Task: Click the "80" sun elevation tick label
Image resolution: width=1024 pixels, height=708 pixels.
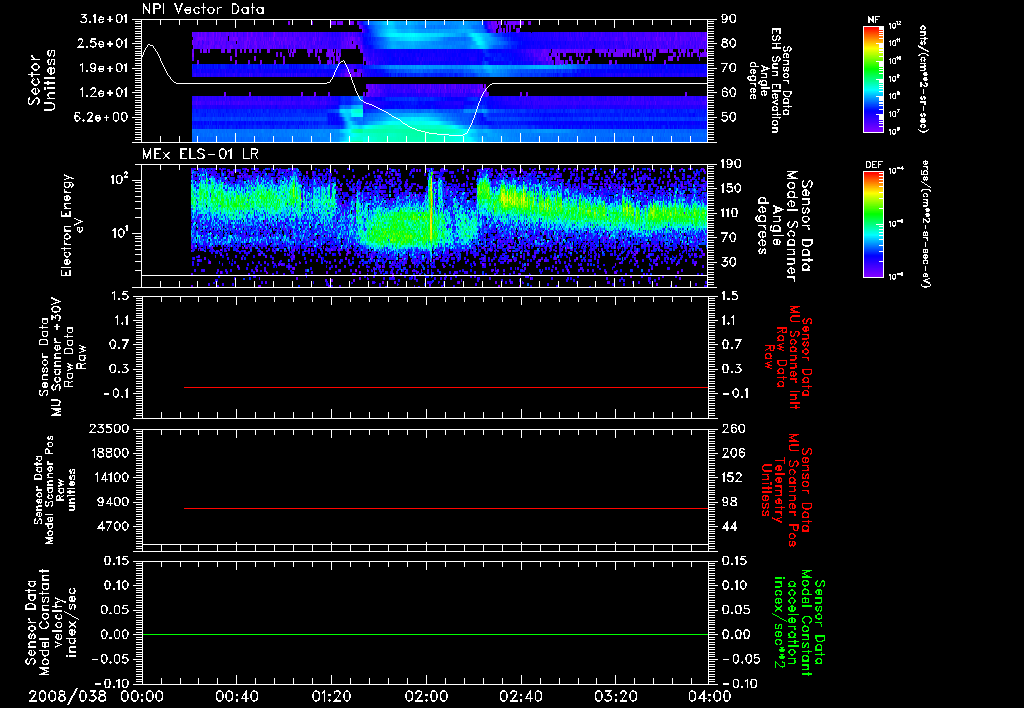Action: pyautogui.click(x=728, y=43)
